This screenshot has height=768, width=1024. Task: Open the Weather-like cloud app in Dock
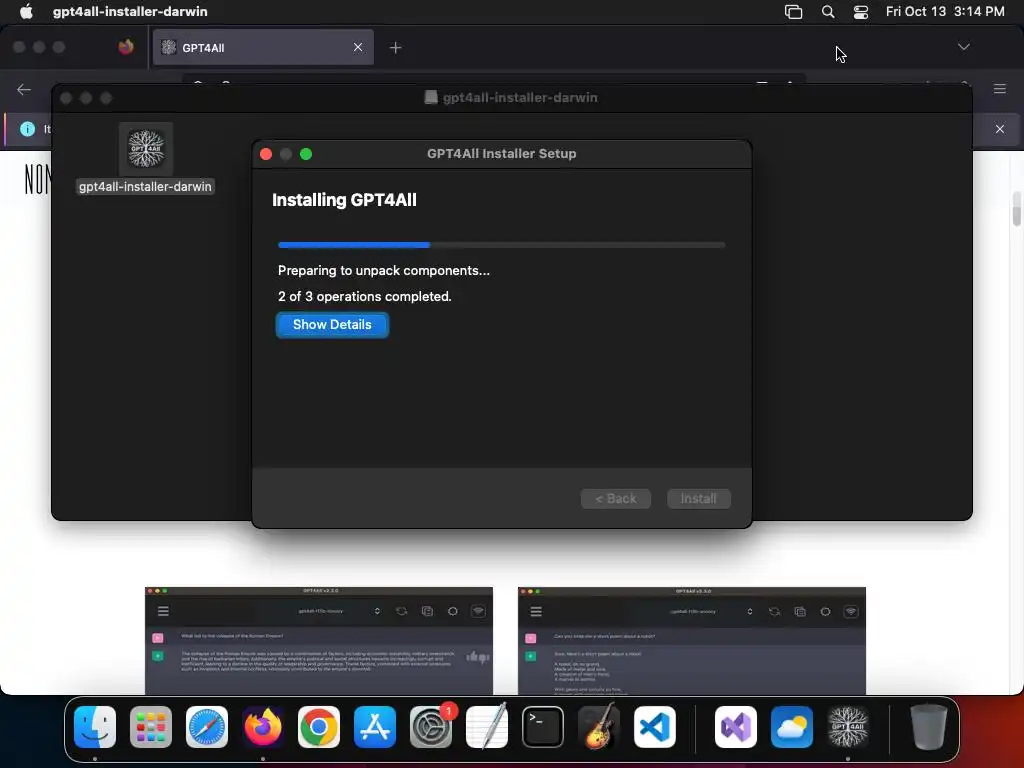coord(792,727)
